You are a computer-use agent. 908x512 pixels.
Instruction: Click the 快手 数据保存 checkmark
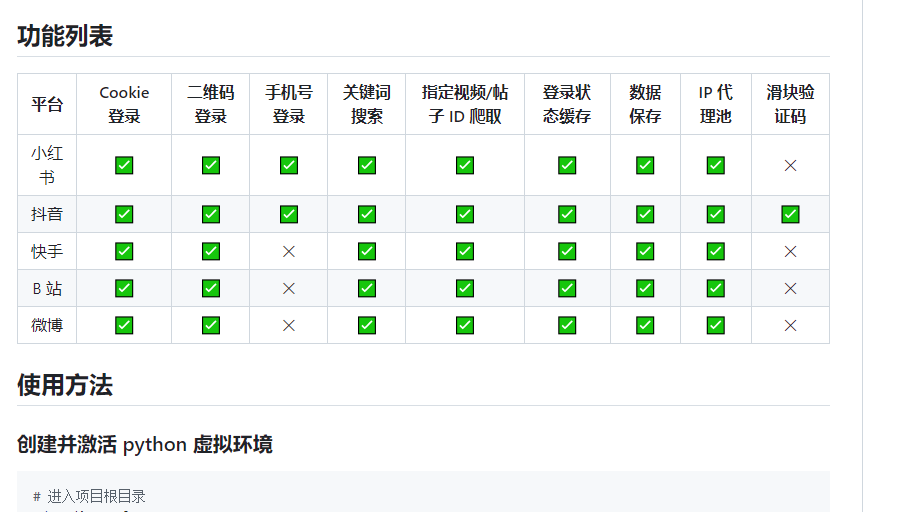(645, 252)
